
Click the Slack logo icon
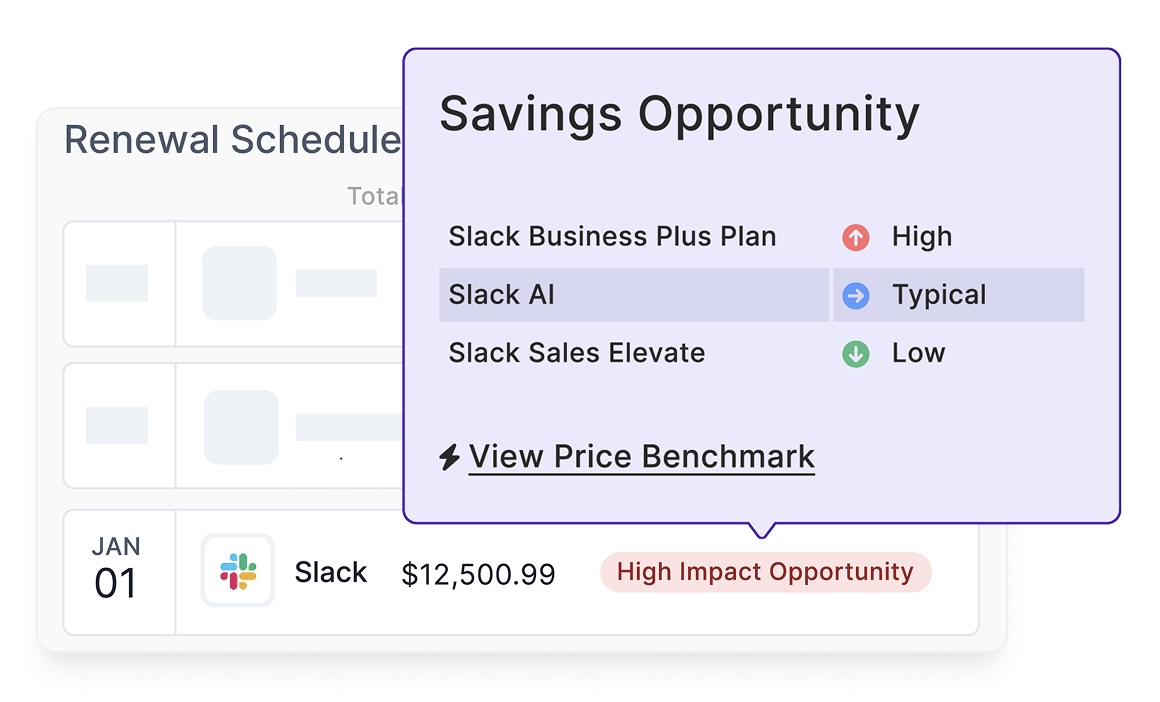(238, 571)
